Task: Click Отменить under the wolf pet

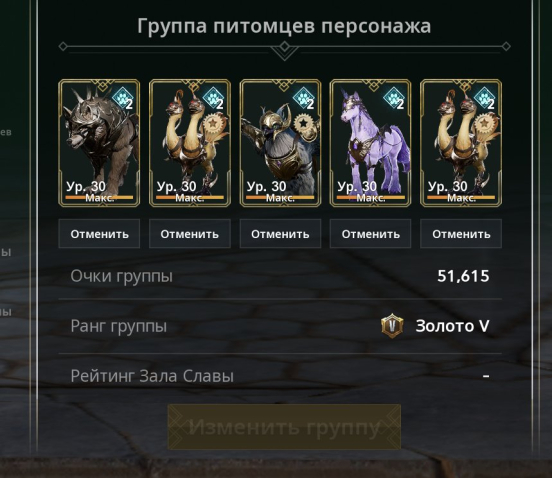Action: [99, 234]
